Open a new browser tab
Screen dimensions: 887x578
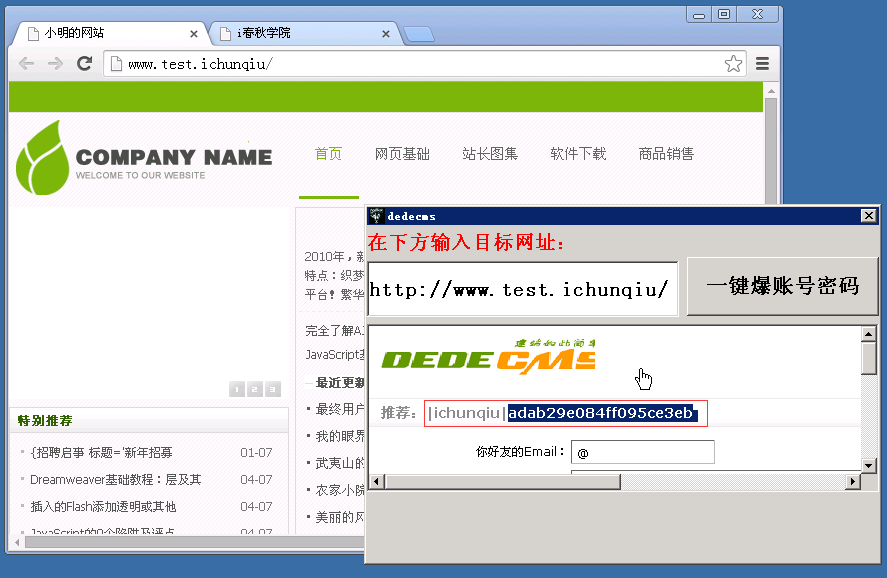pos(419,34)
